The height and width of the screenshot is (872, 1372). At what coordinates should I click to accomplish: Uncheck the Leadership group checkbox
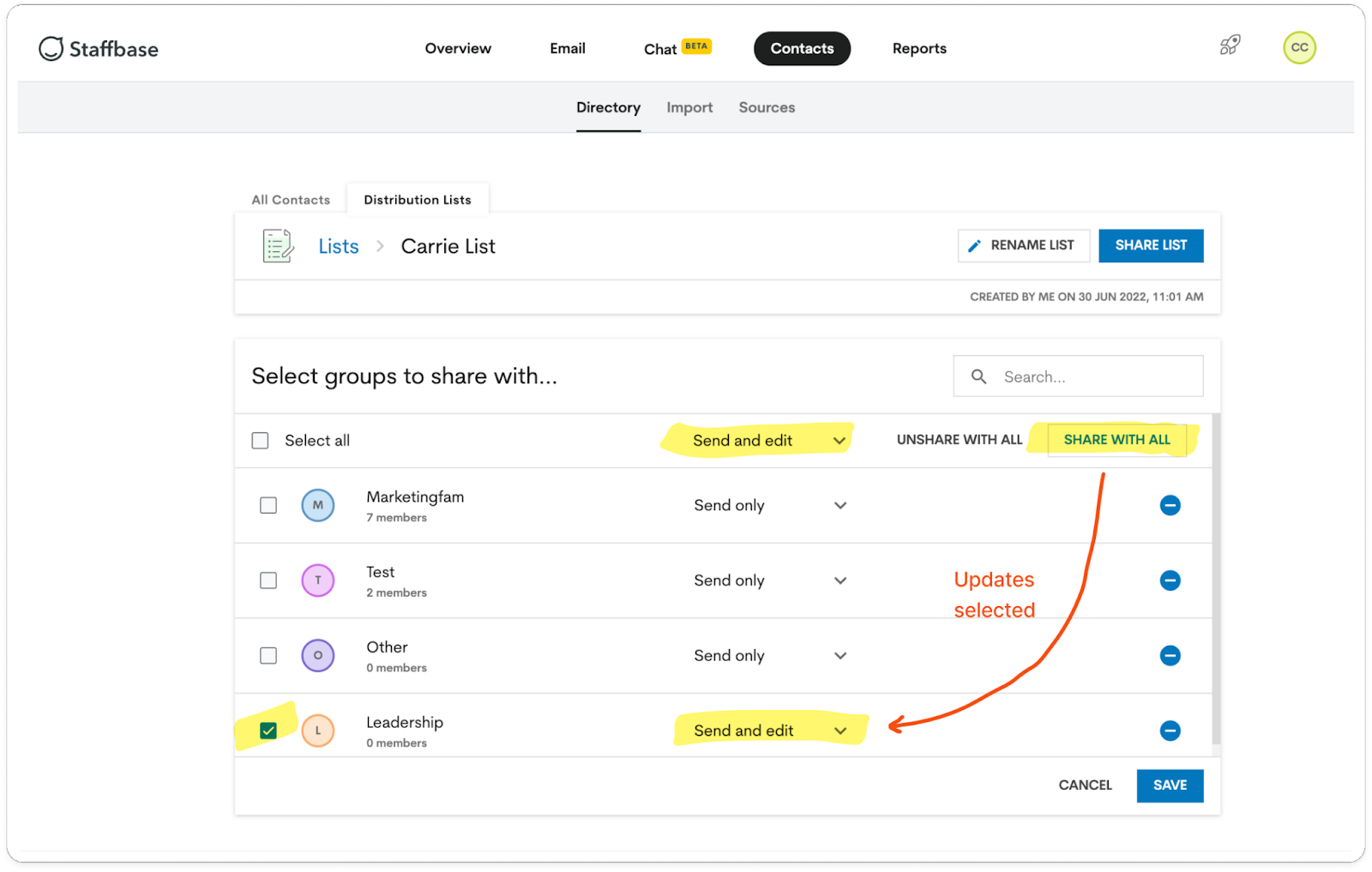tap(268, 731)
